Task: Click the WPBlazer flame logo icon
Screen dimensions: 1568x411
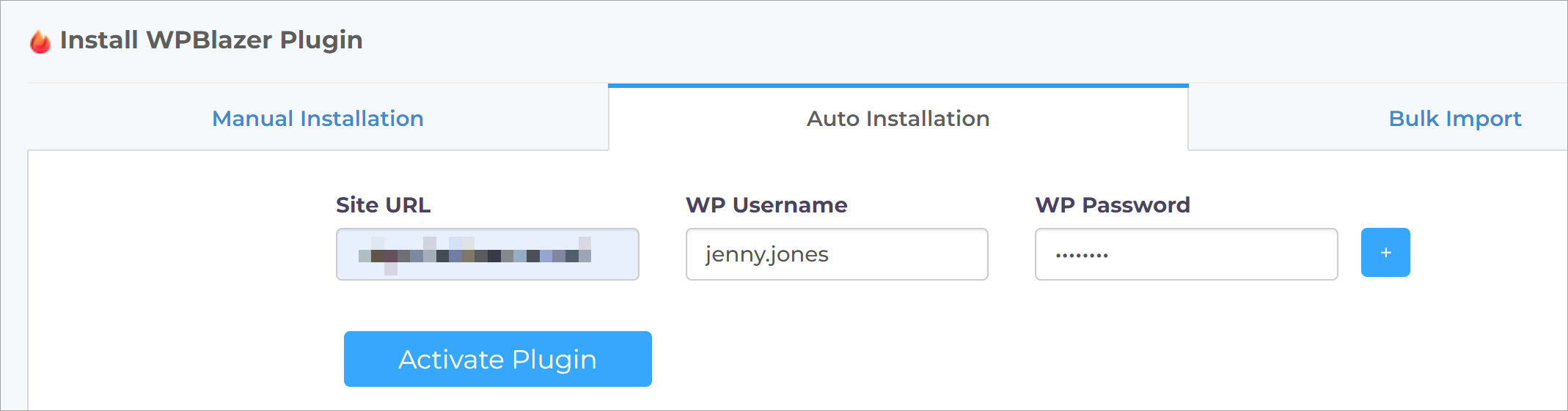Action: pyautogui.click(x=40, y=41)
